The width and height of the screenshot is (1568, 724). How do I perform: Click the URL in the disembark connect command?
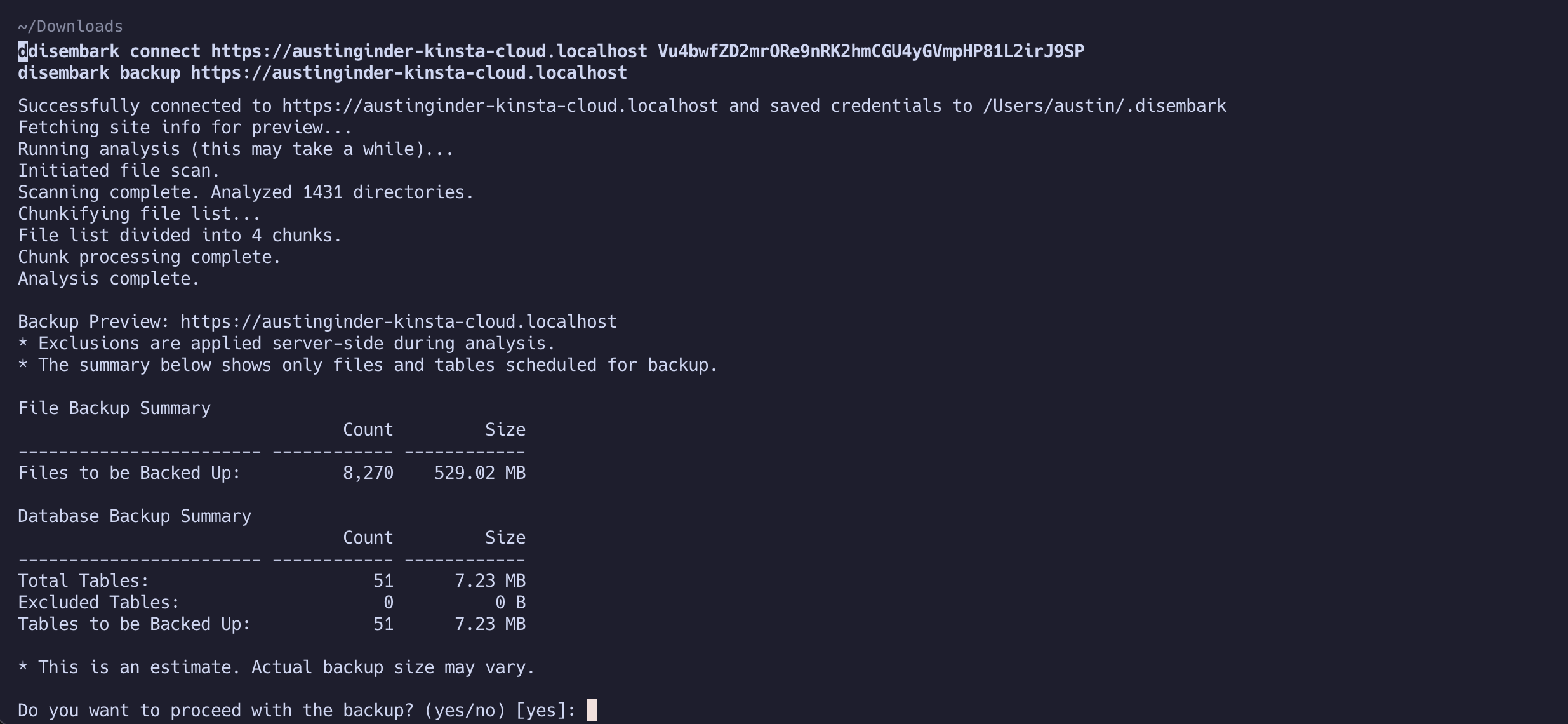coord(429,51)
